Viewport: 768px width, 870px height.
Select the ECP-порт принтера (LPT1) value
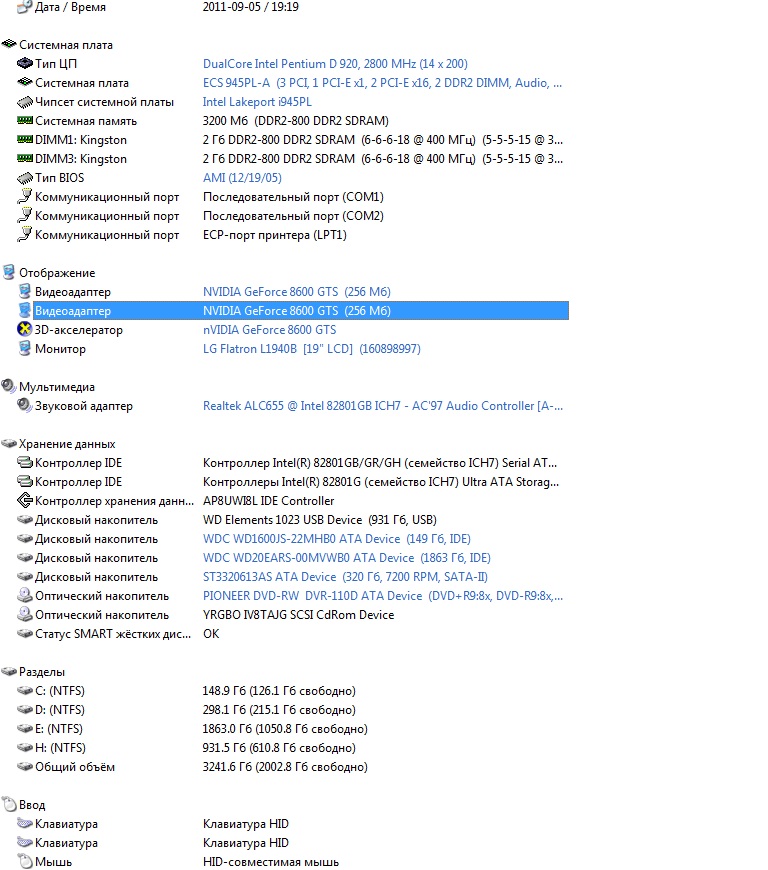[274, 235]
